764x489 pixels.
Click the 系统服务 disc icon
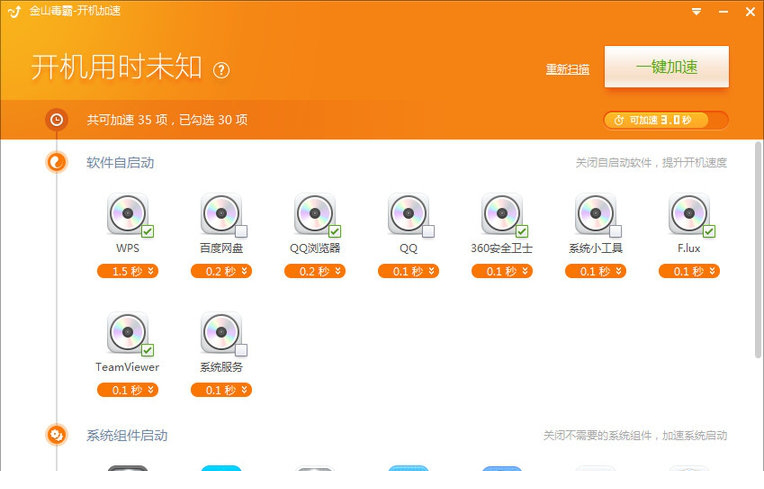pos(221,332)
